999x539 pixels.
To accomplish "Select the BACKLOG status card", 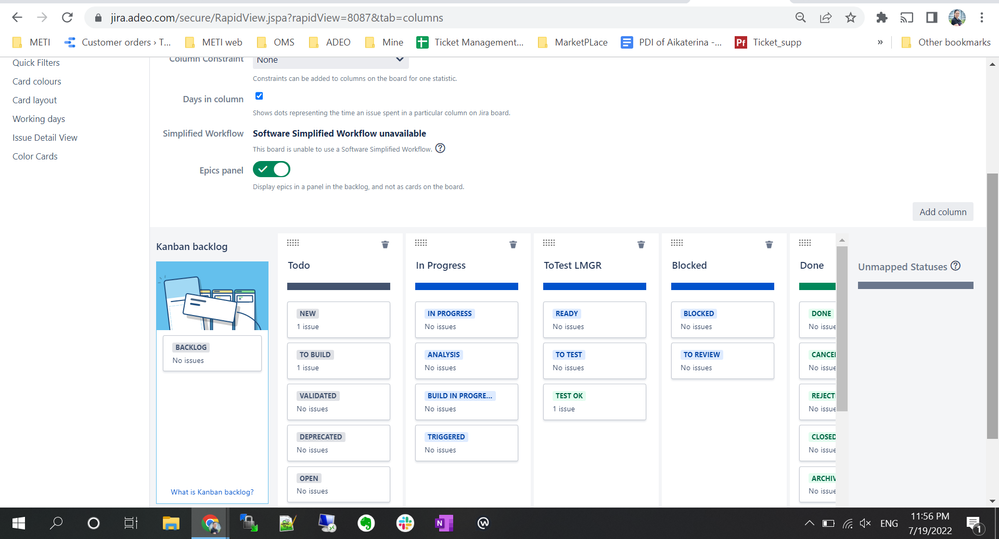I will click(212, 353).
